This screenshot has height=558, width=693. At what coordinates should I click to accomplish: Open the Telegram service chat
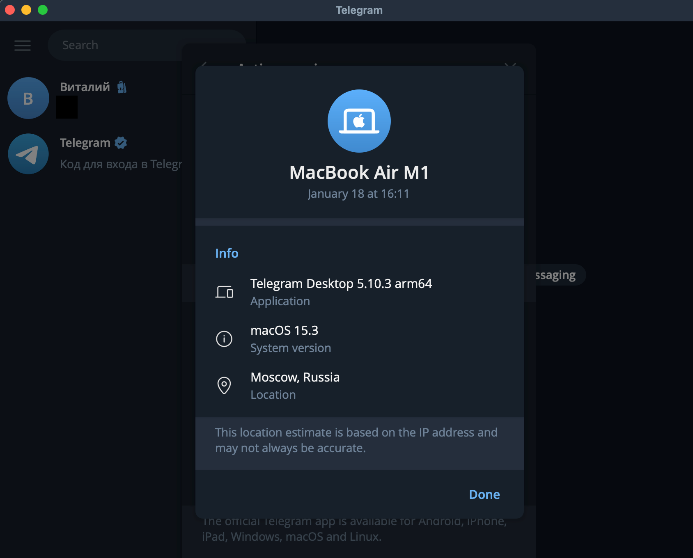click(91, 154)
